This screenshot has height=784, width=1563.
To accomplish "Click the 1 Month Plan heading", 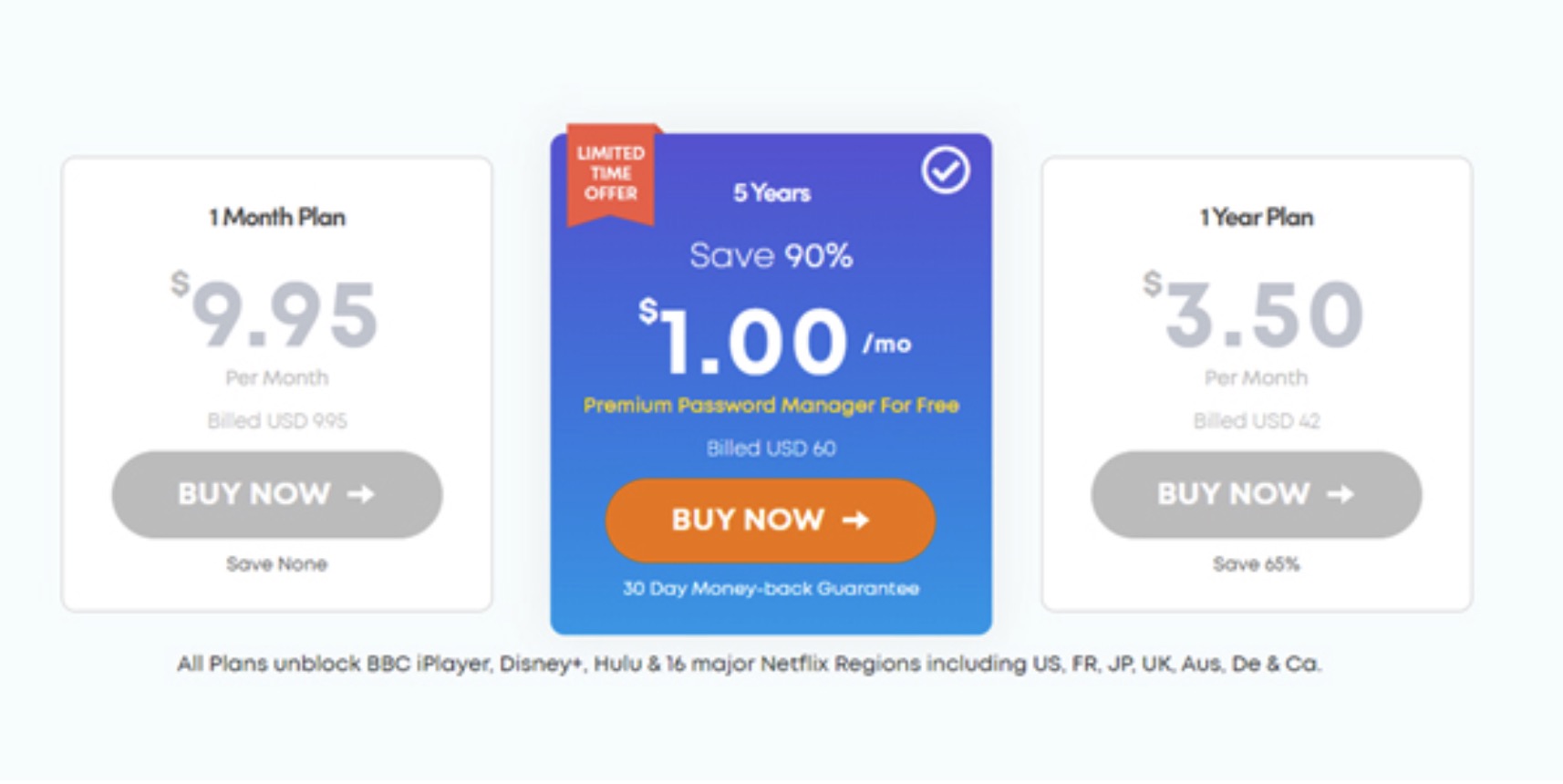I will [x=276, y=217].
